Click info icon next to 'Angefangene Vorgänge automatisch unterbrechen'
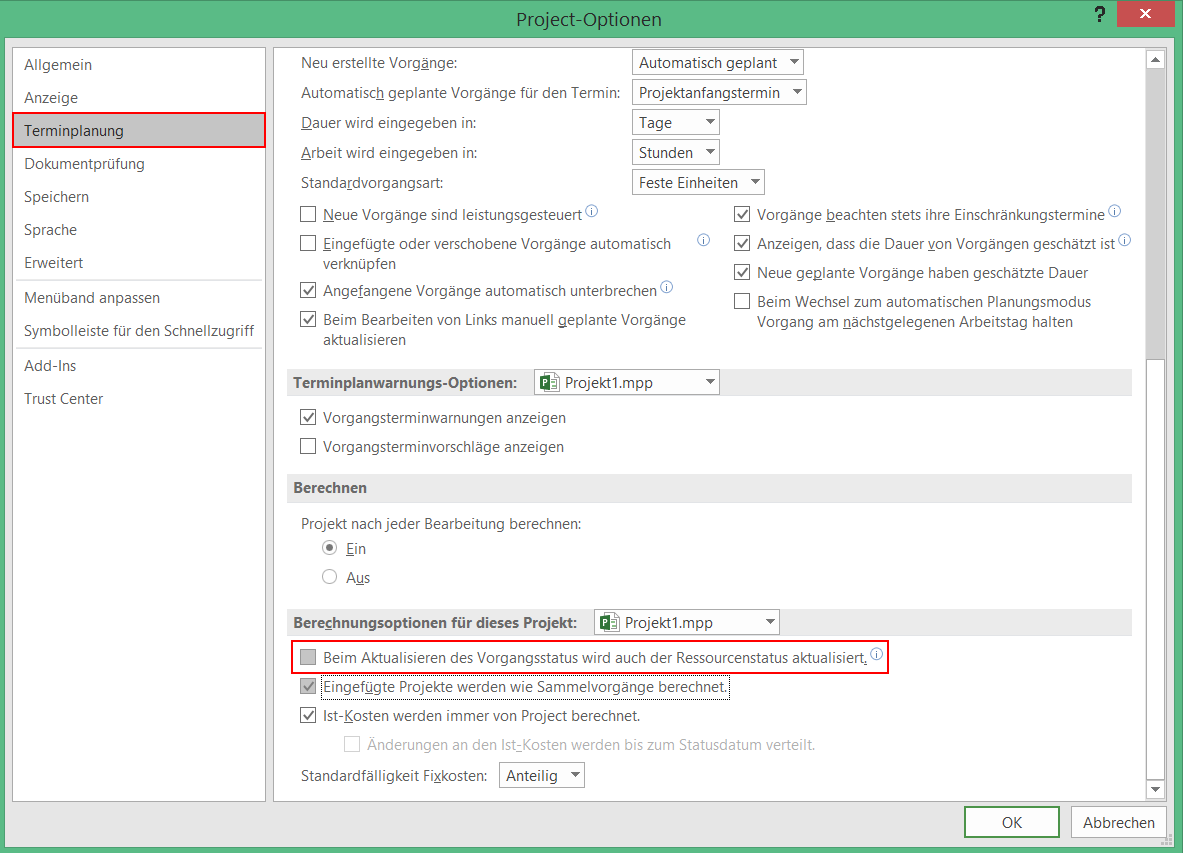 [x=667, y=288]
